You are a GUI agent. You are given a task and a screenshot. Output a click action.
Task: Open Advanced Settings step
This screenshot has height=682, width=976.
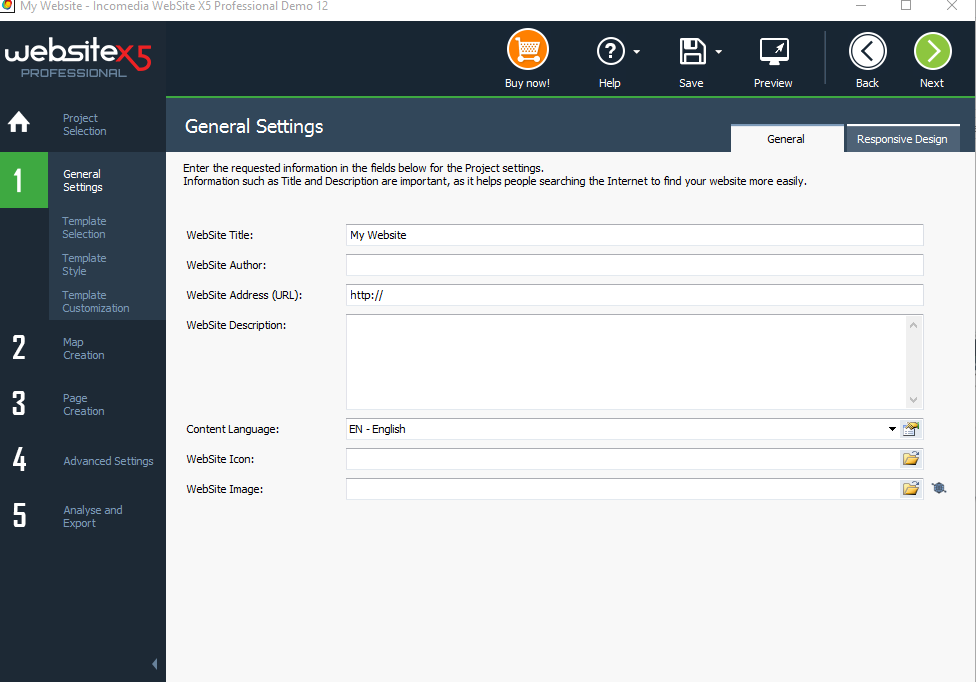[x=108, y=461]
